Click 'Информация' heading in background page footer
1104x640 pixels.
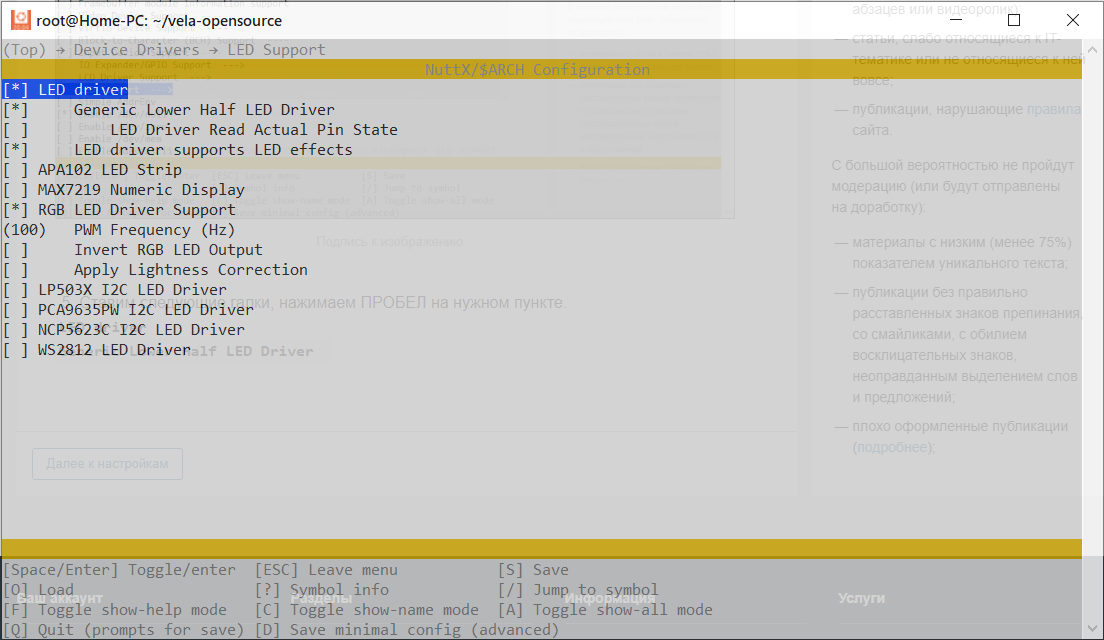coord(610,598)
